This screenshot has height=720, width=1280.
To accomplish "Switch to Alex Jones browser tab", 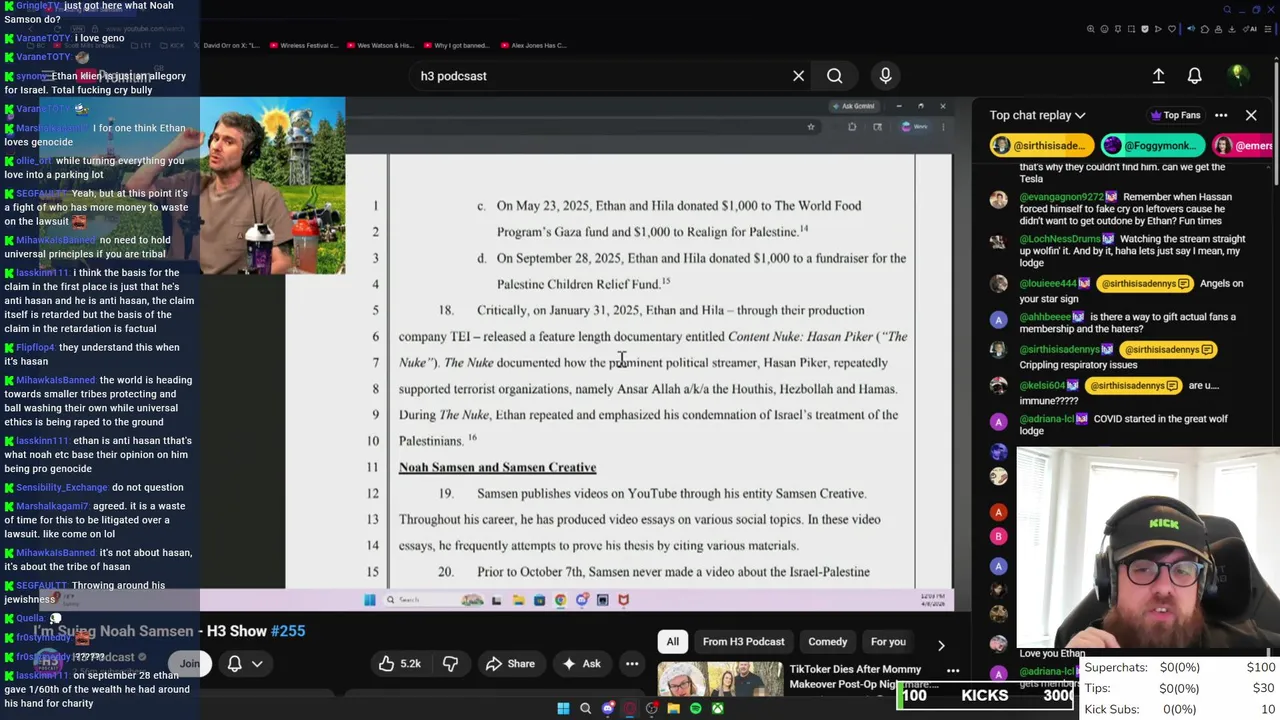I will pyautogui.click(x=534, y=45).
